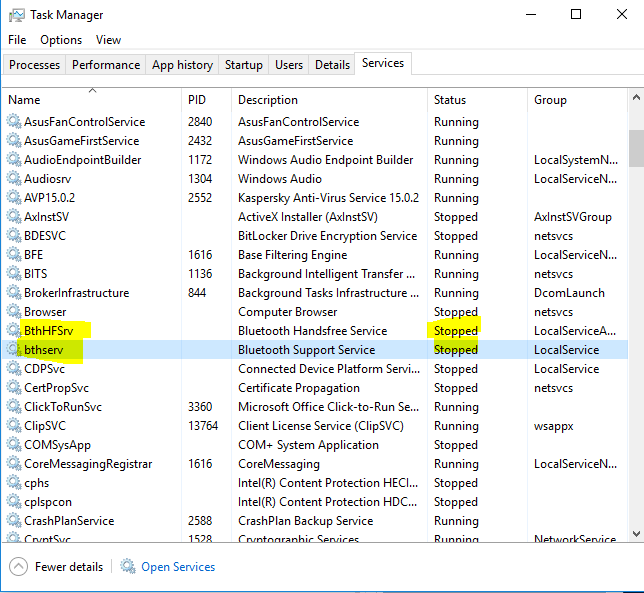
Task: Click the gear icon beside cplspcon
Action: (x=14, y=501)
